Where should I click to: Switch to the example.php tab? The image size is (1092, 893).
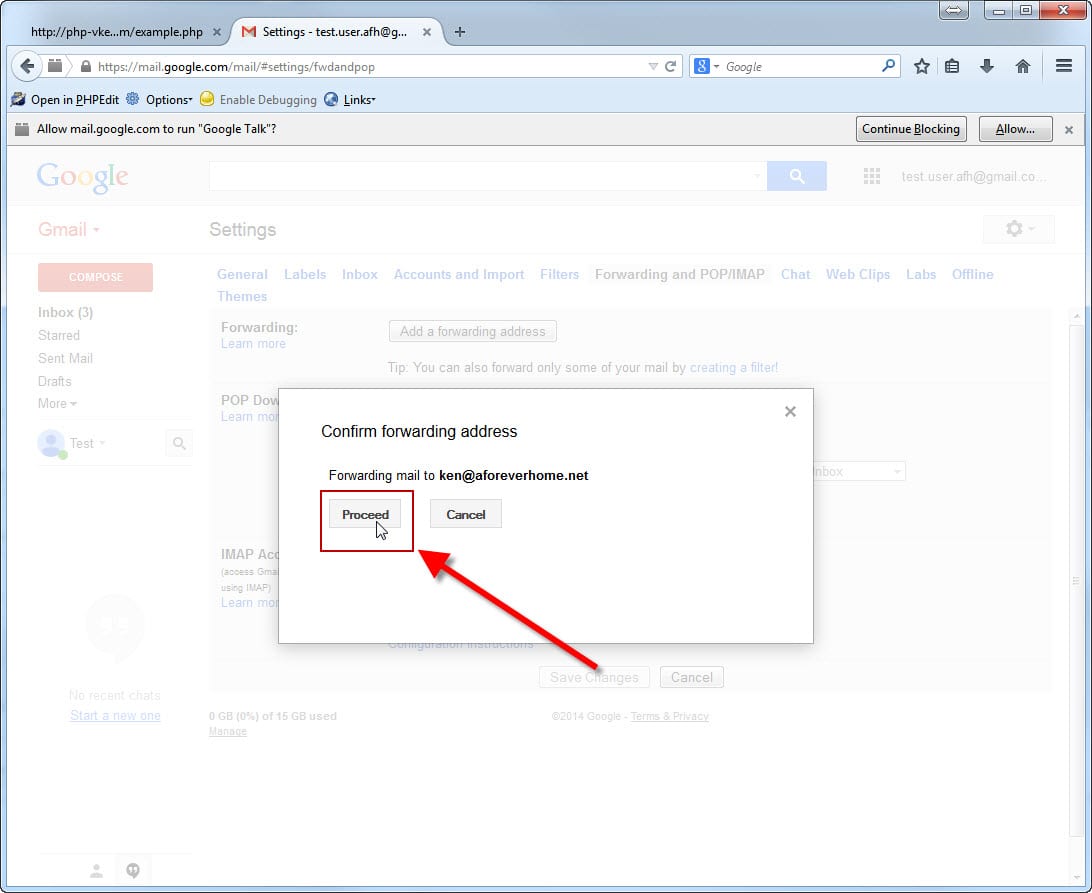pyautogui.click(x=116, y=32)
